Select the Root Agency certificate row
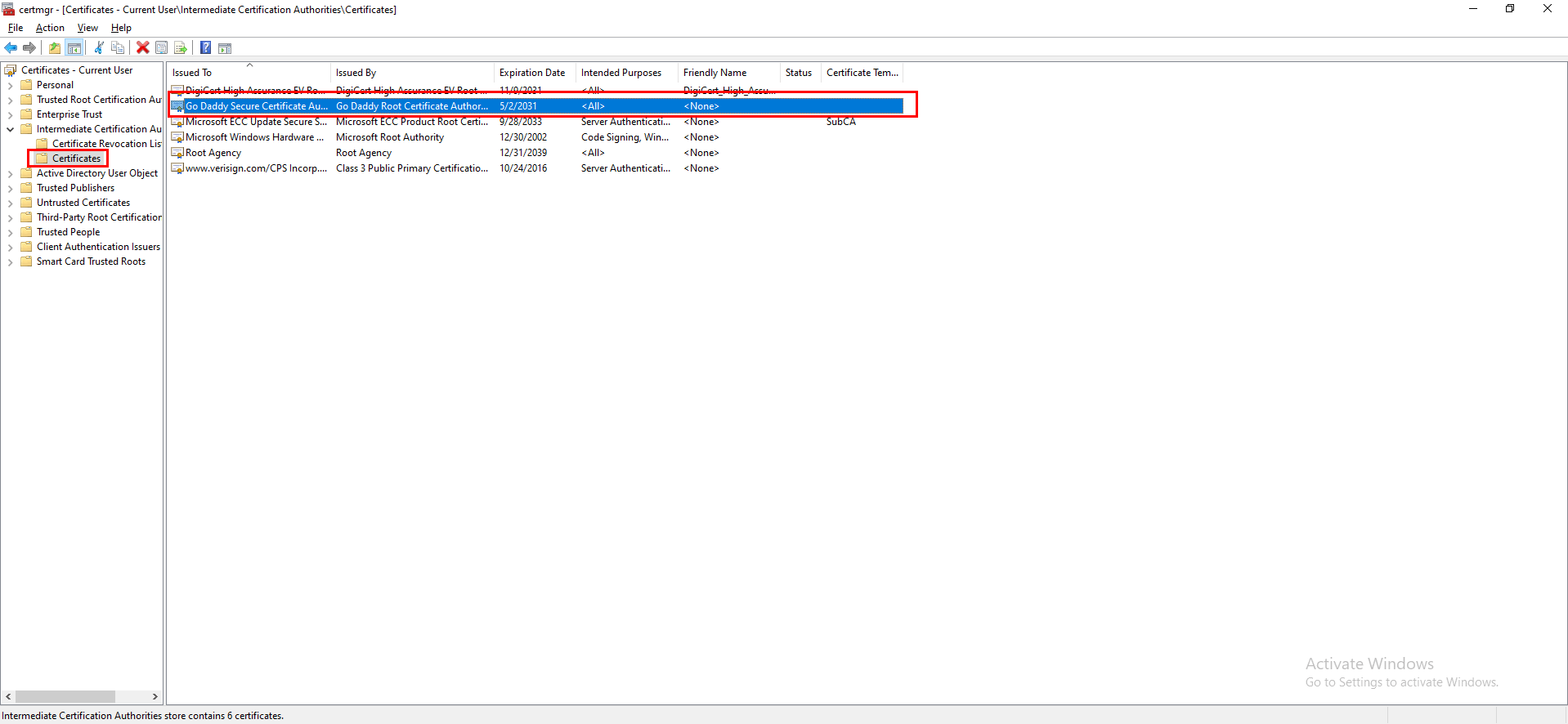 coord(535,153)
